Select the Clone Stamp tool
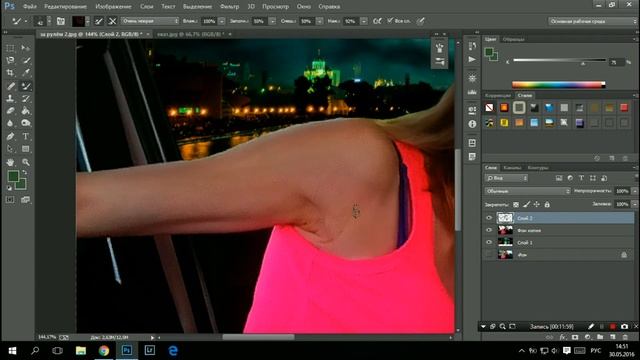This screenshot has width=640, height=360. [x=10, y=98]
